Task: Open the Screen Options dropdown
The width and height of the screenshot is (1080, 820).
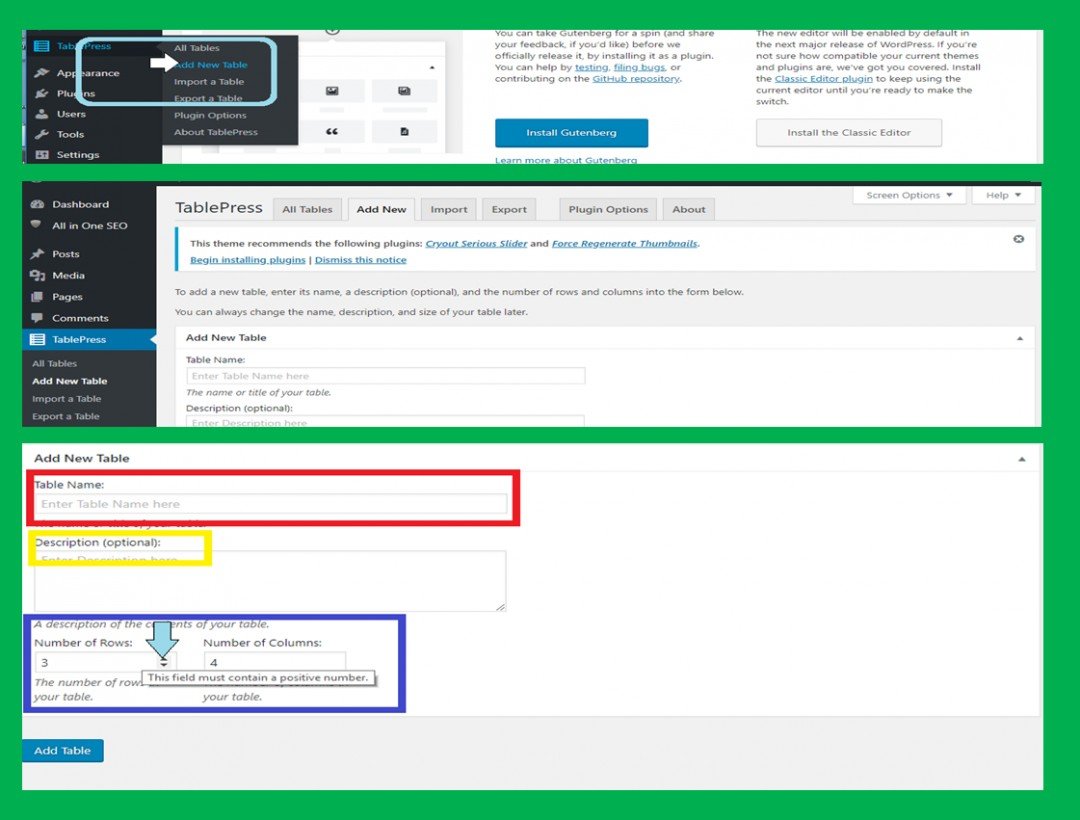Action: tap(908, 195)
